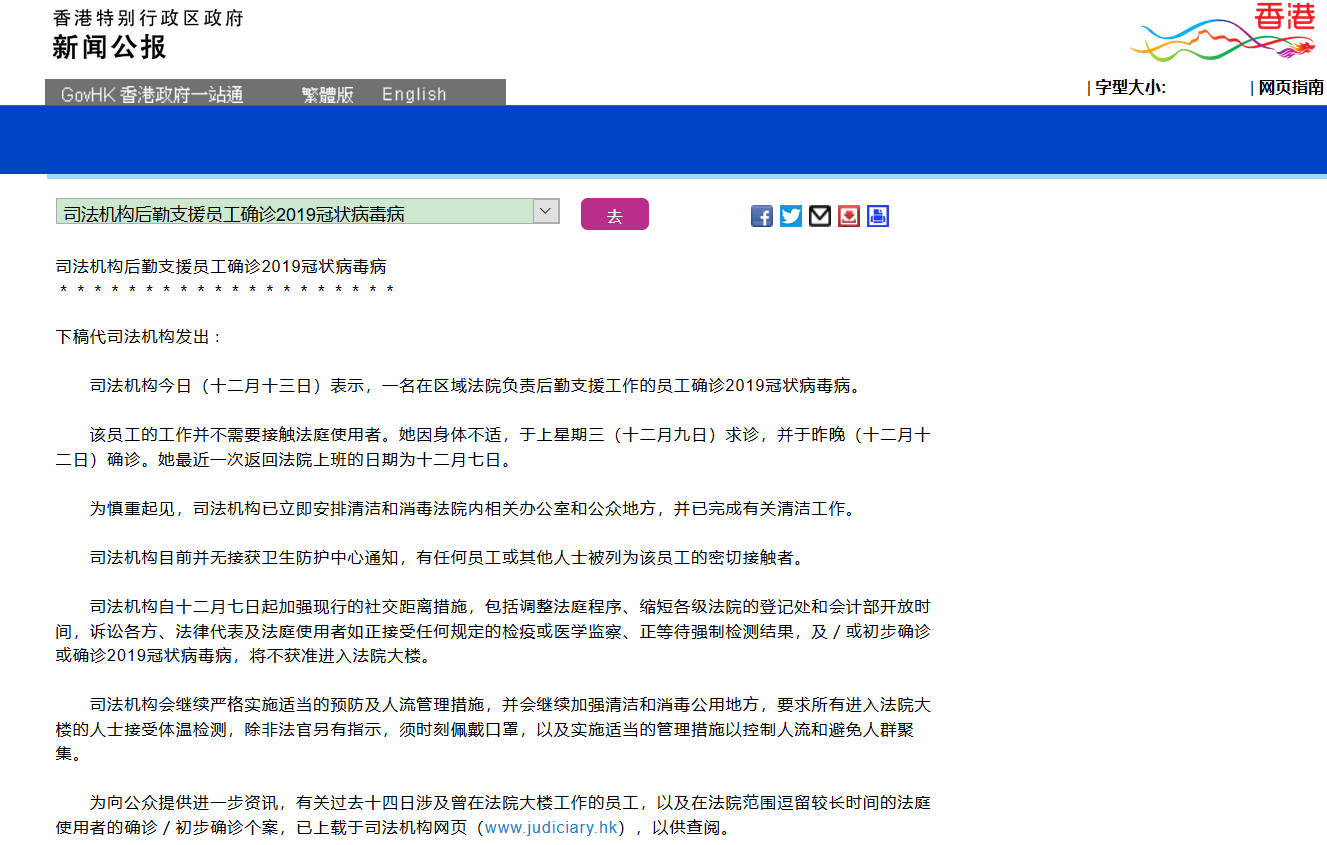Image resolution: width=1327 pixels, height=845 pixels.
Task: Click 香港特别行政区政府 header text
Action: point(148,18)
